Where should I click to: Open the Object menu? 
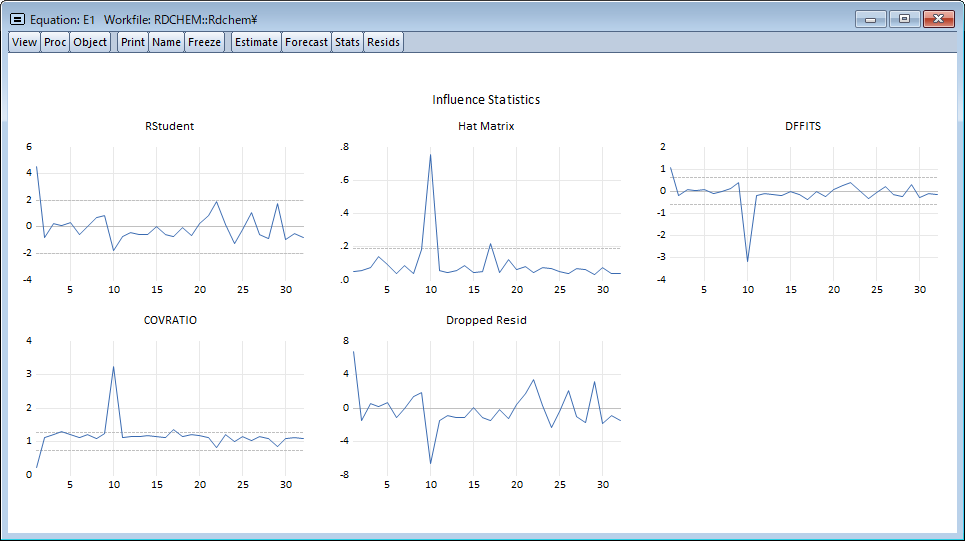(90, 42)
